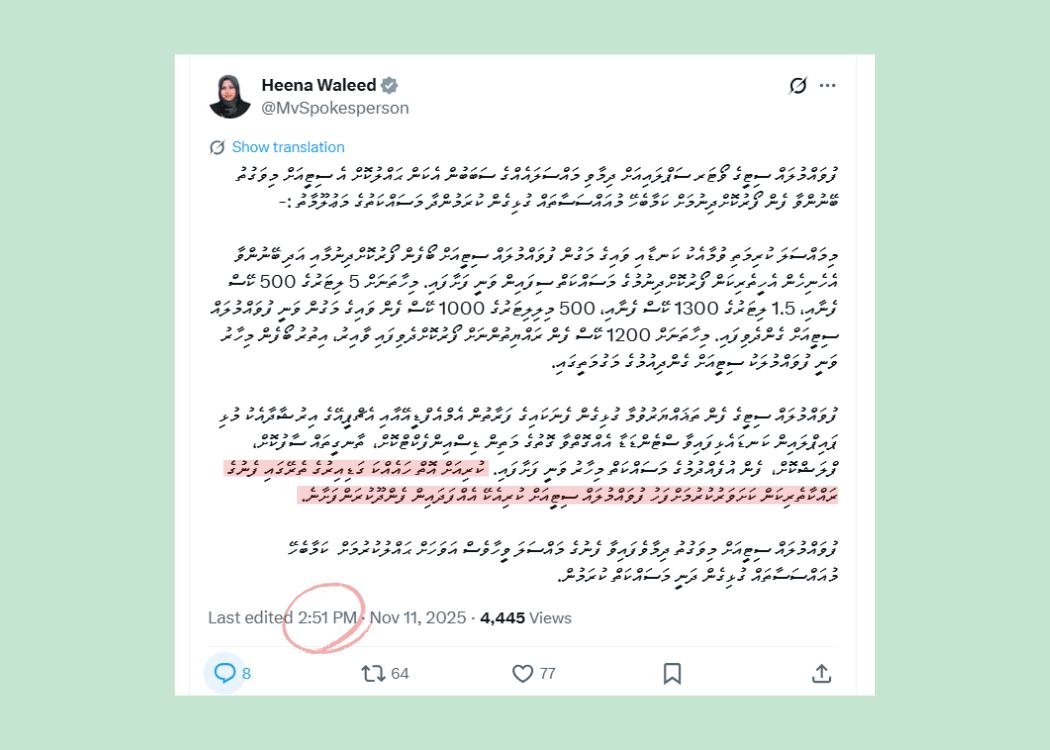Click the translation icon beside Show translation
1050x750 pixels.
(217, 147)
